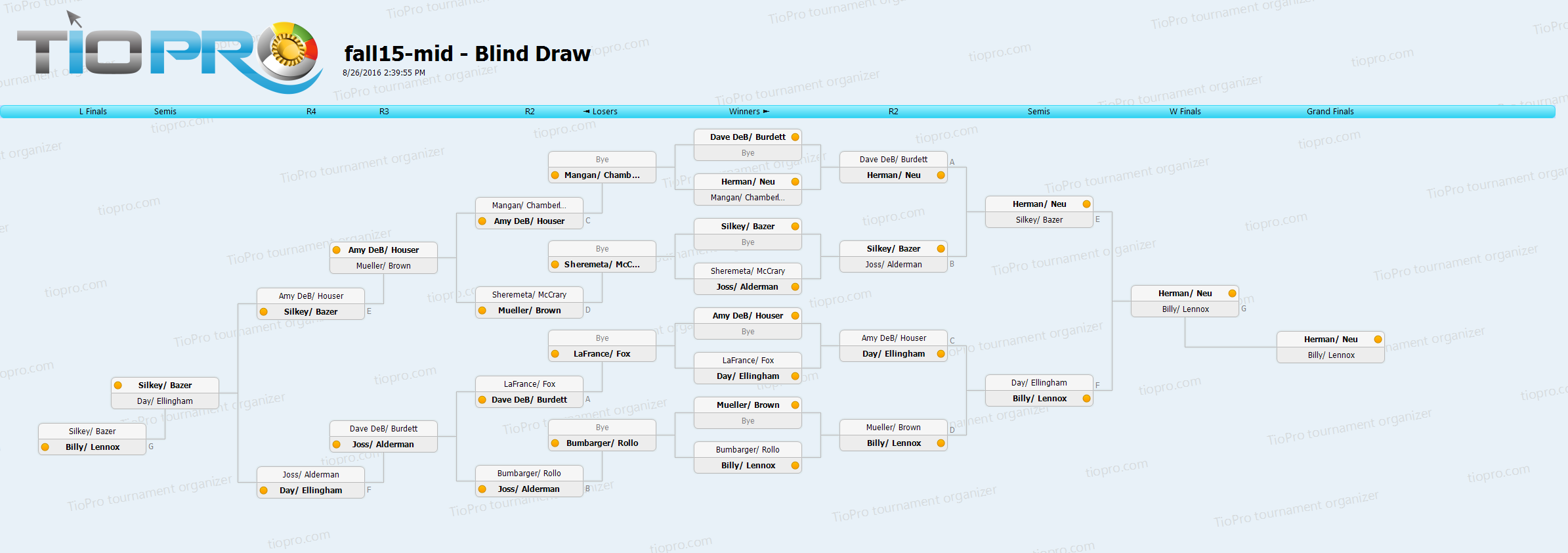Image resolution: width=1568 pixels, height=553 pixels.
Task: Click orange dot next to bold Joss/ Alderman under Sheremeta/ McCrary
Action: tap(795, 287)
